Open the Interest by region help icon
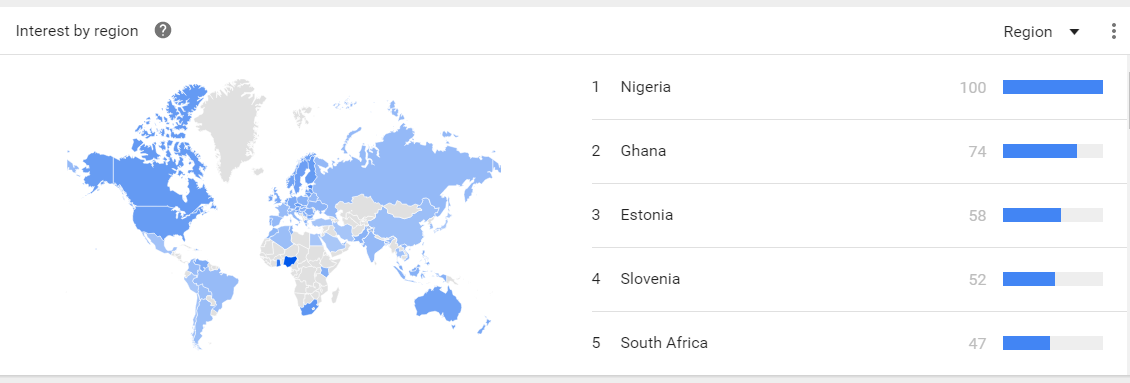 click(x=164, y=31)
